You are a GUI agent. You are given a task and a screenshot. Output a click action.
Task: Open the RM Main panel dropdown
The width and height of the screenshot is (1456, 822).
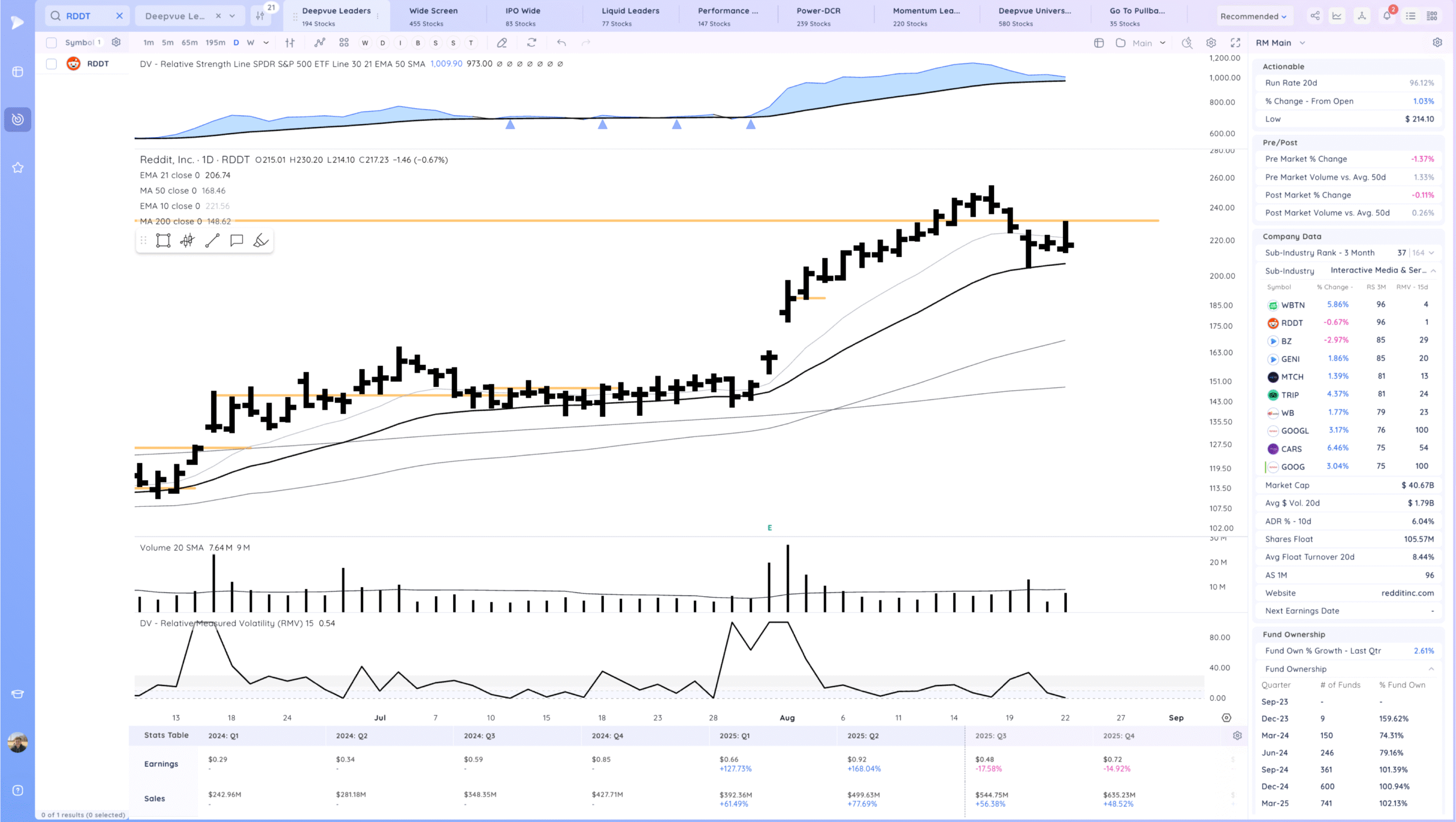1302,43
